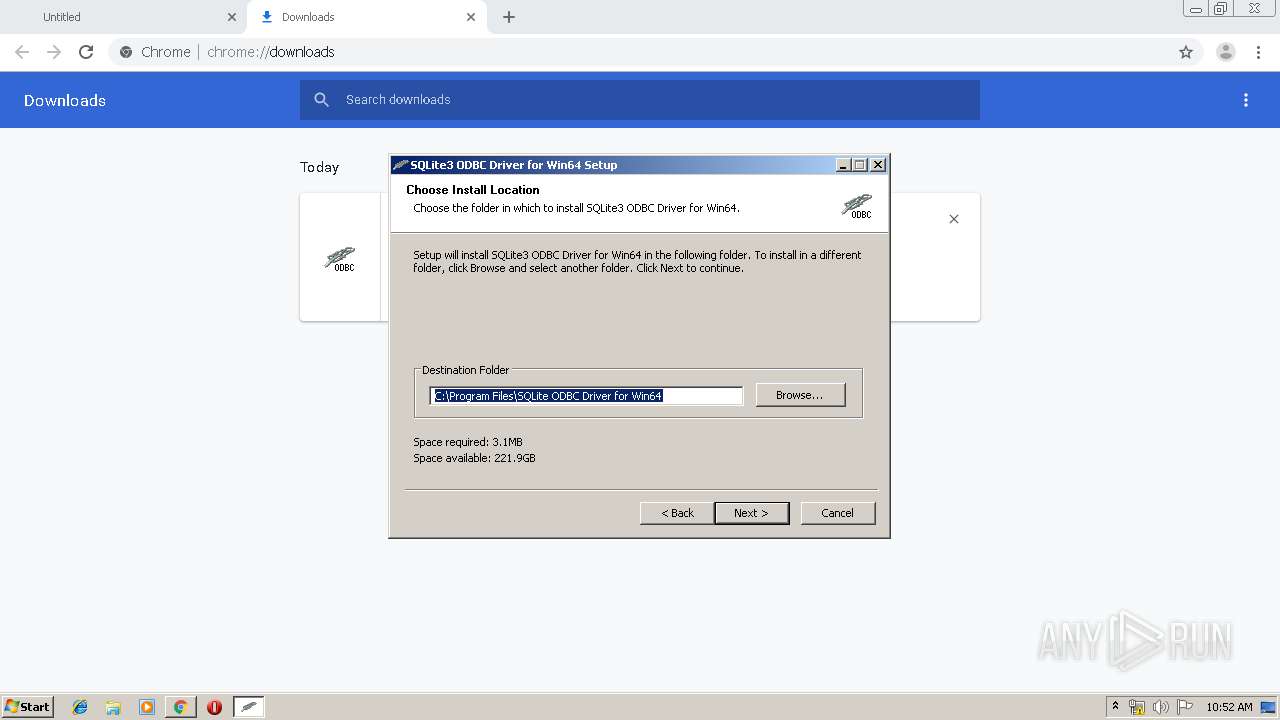Click the network tray icon
The image size is (1280, 720).
tap(1137, 707)
